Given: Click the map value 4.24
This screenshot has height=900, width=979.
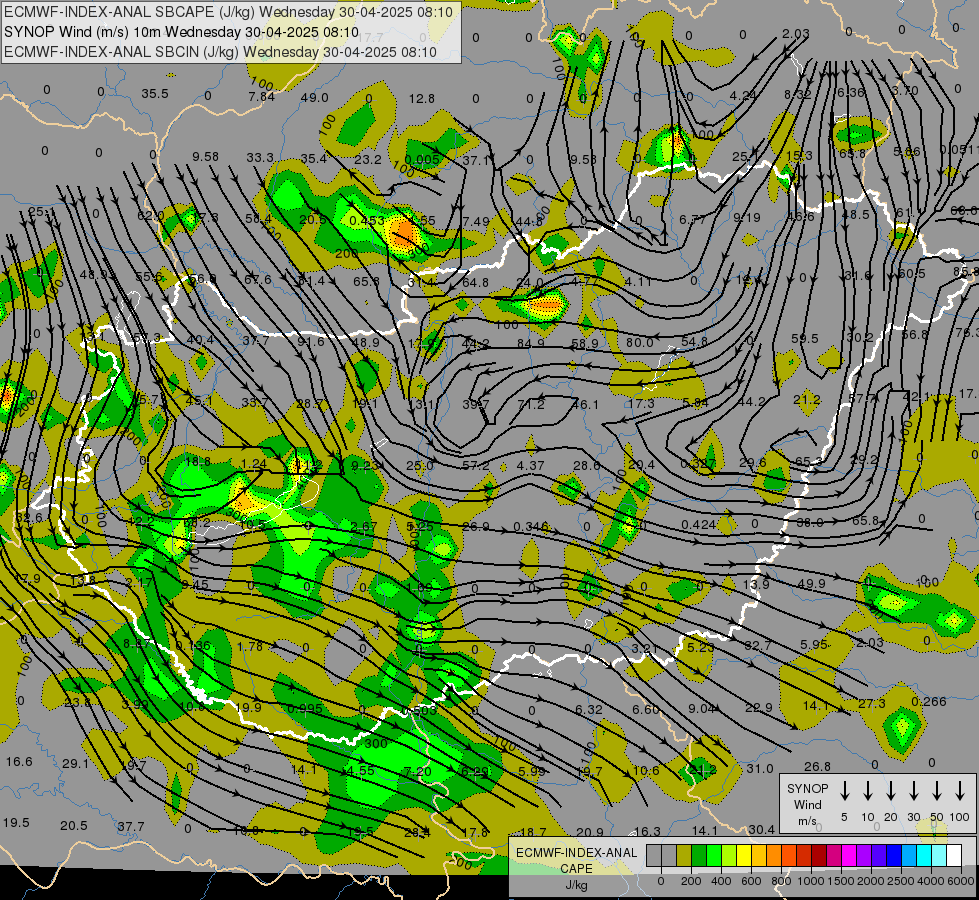Looking at the screenshot, I should pyautogui.click(x=742, y=96).
